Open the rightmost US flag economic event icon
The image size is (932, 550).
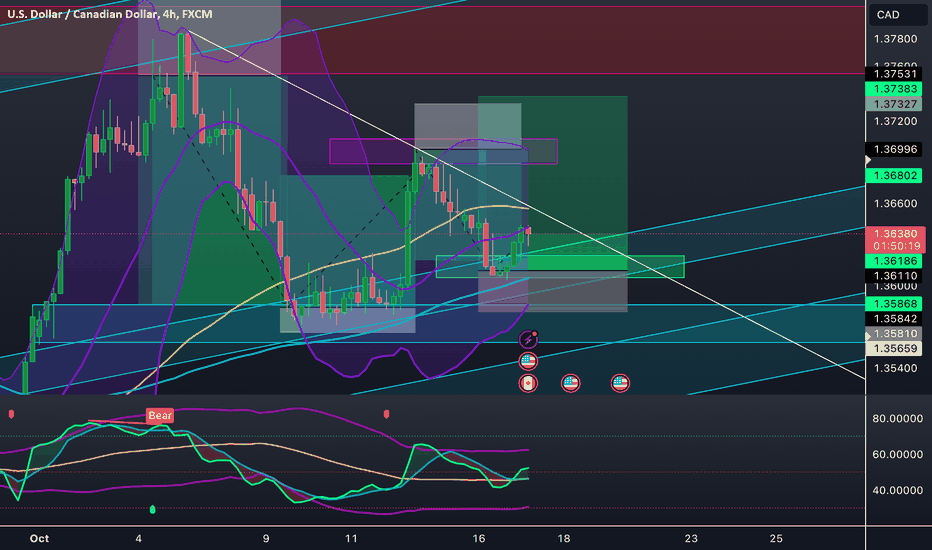pos(620,383)
